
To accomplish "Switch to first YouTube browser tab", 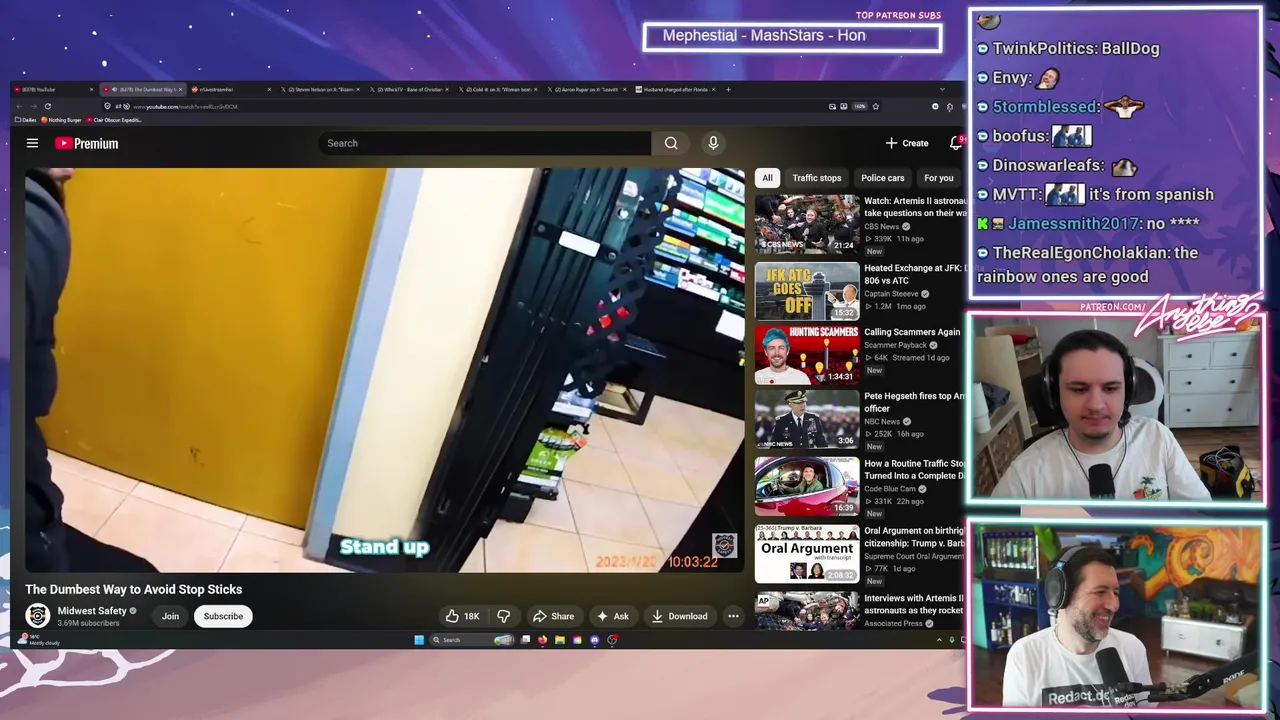I will tap(52, 89).
